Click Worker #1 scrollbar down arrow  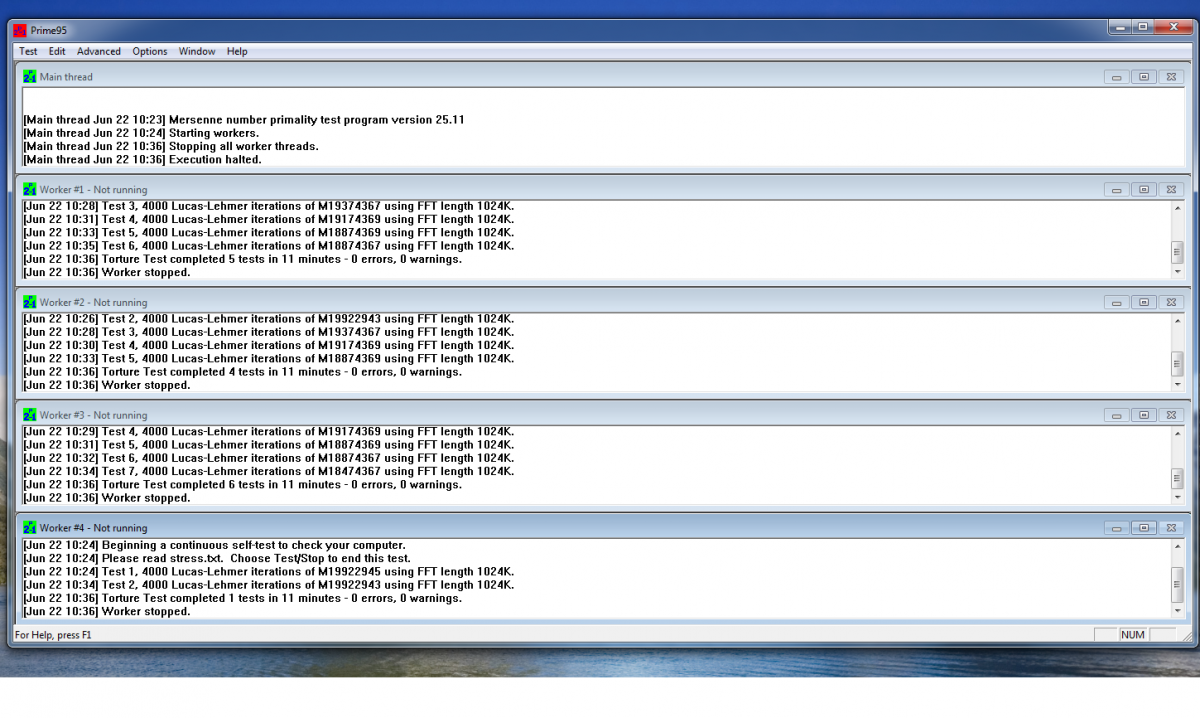[x=1177, y=271]
